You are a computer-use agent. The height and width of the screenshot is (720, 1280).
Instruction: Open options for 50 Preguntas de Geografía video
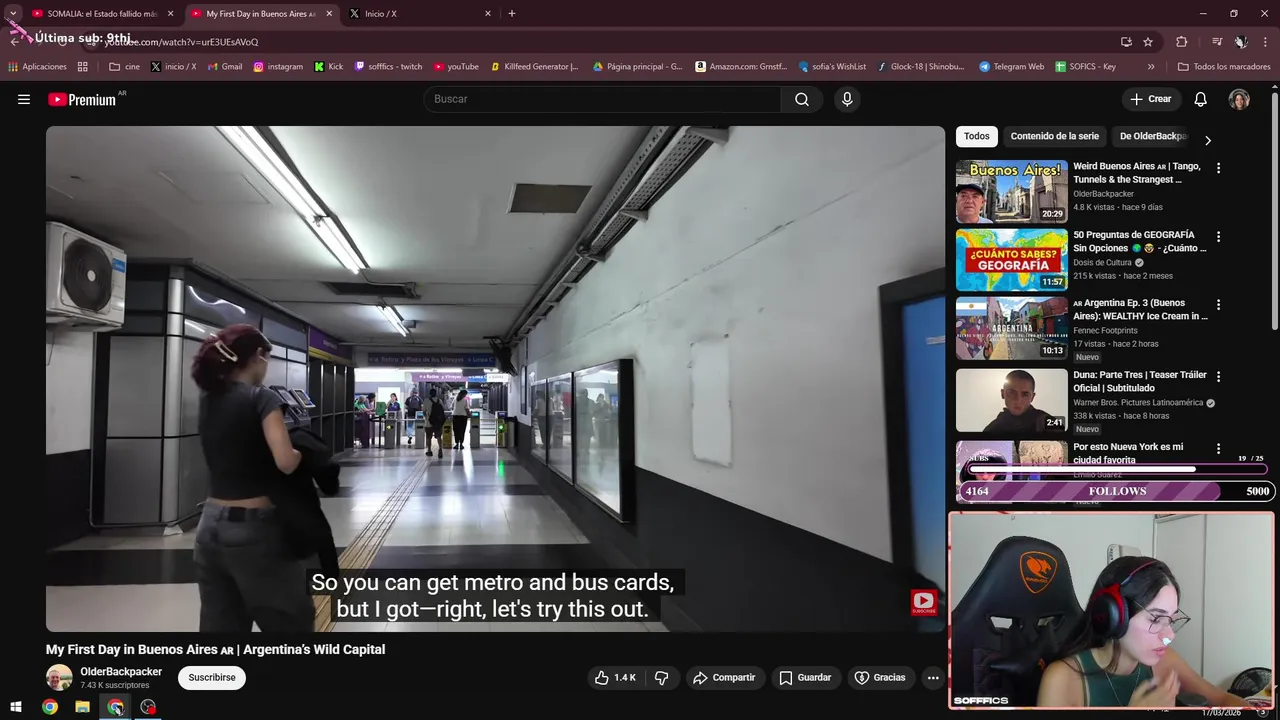coord(1218,236)
